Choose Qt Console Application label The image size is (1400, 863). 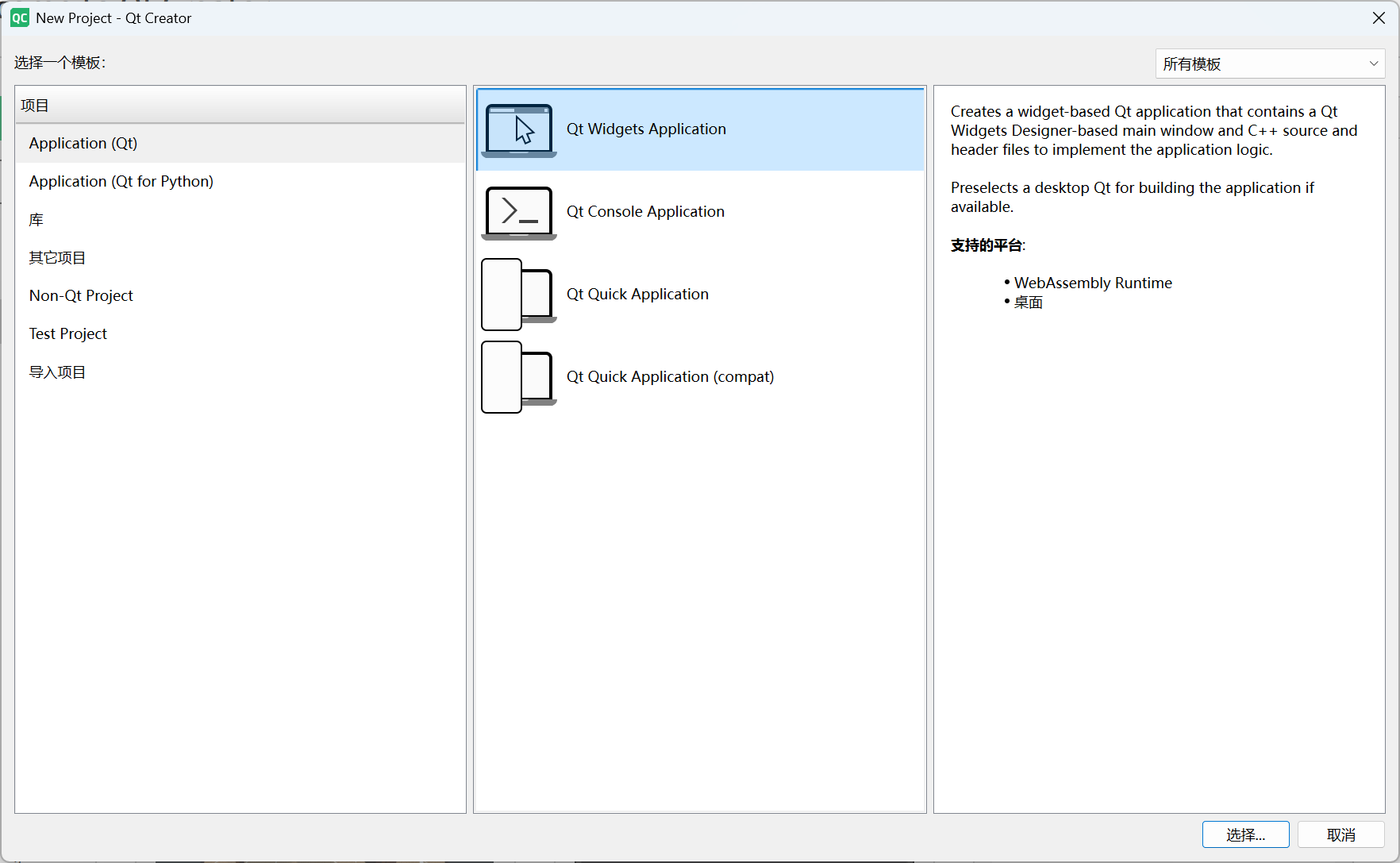coord(645,212)
